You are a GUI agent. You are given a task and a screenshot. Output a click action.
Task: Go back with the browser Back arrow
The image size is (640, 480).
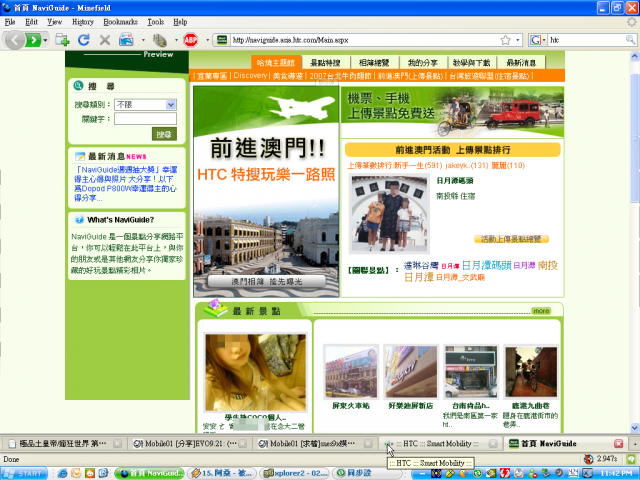[x=15, y=40]
